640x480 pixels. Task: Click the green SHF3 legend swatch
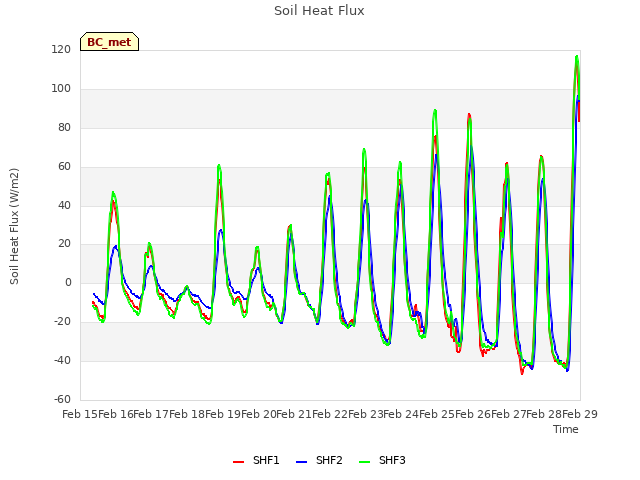(364, 462)
